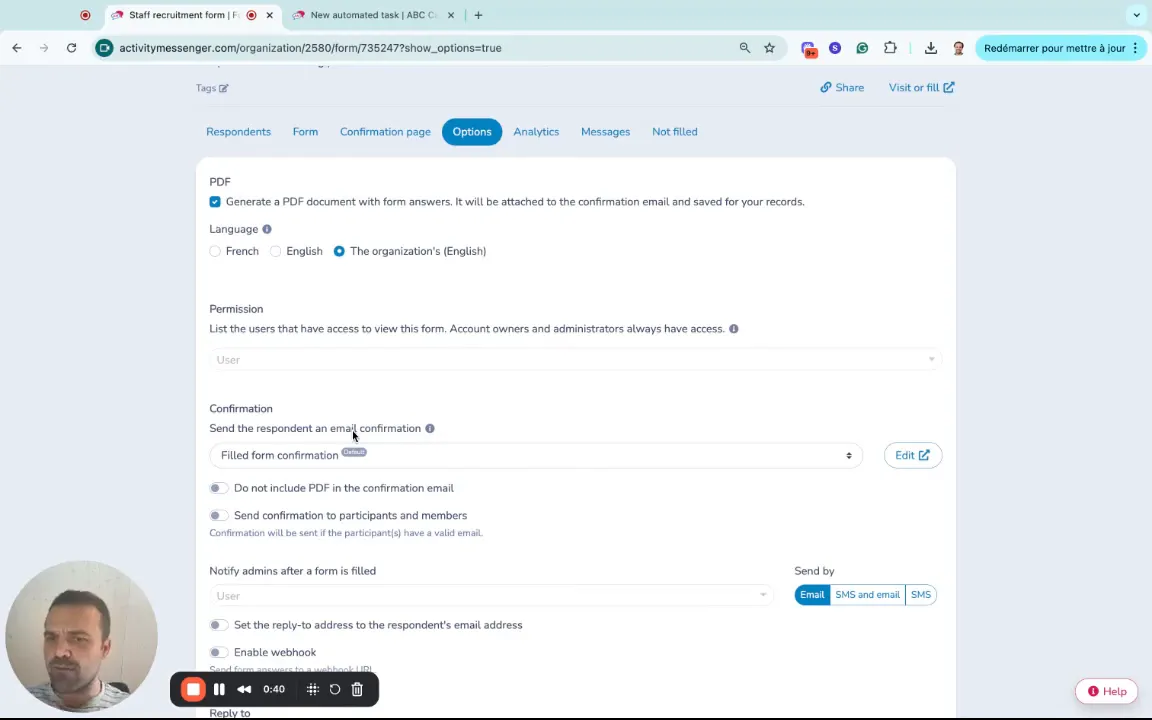The image size is (1152, 720).
Task: Switch to the Analytics tab
Action: coord(536,132)
